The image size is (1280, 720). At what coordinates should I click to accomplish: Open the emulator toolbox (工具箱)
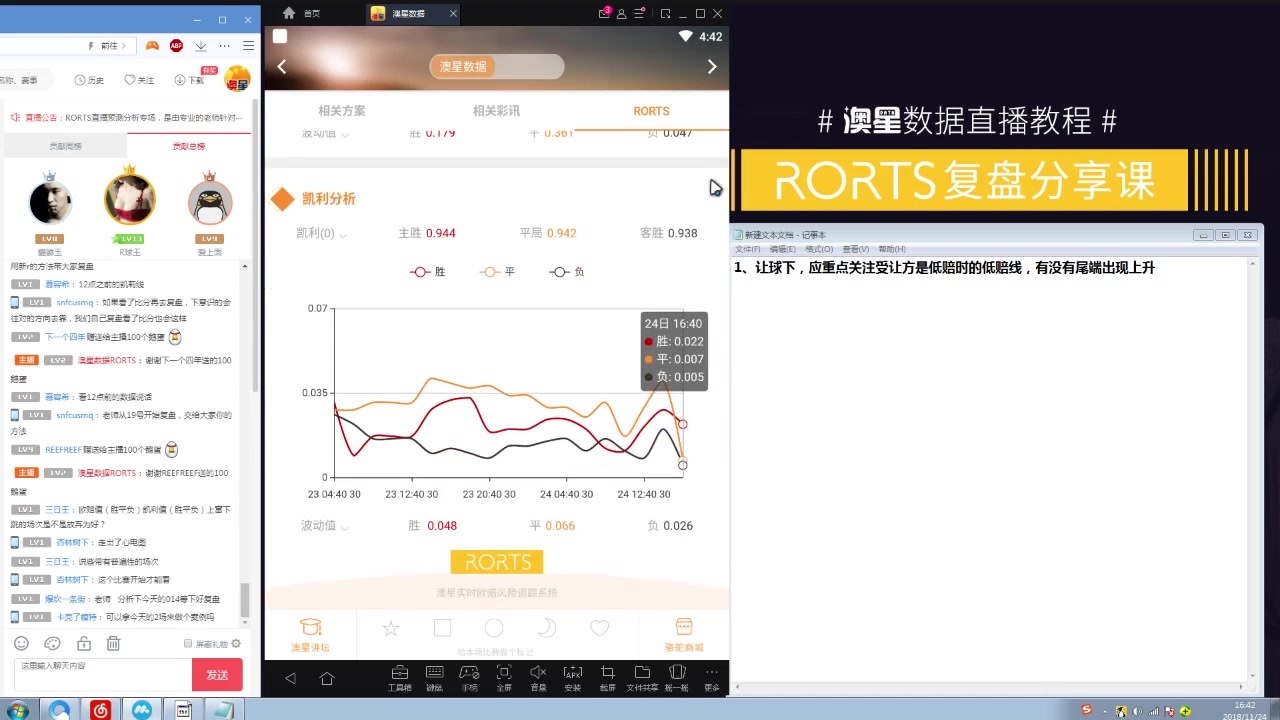coord(400,678)
